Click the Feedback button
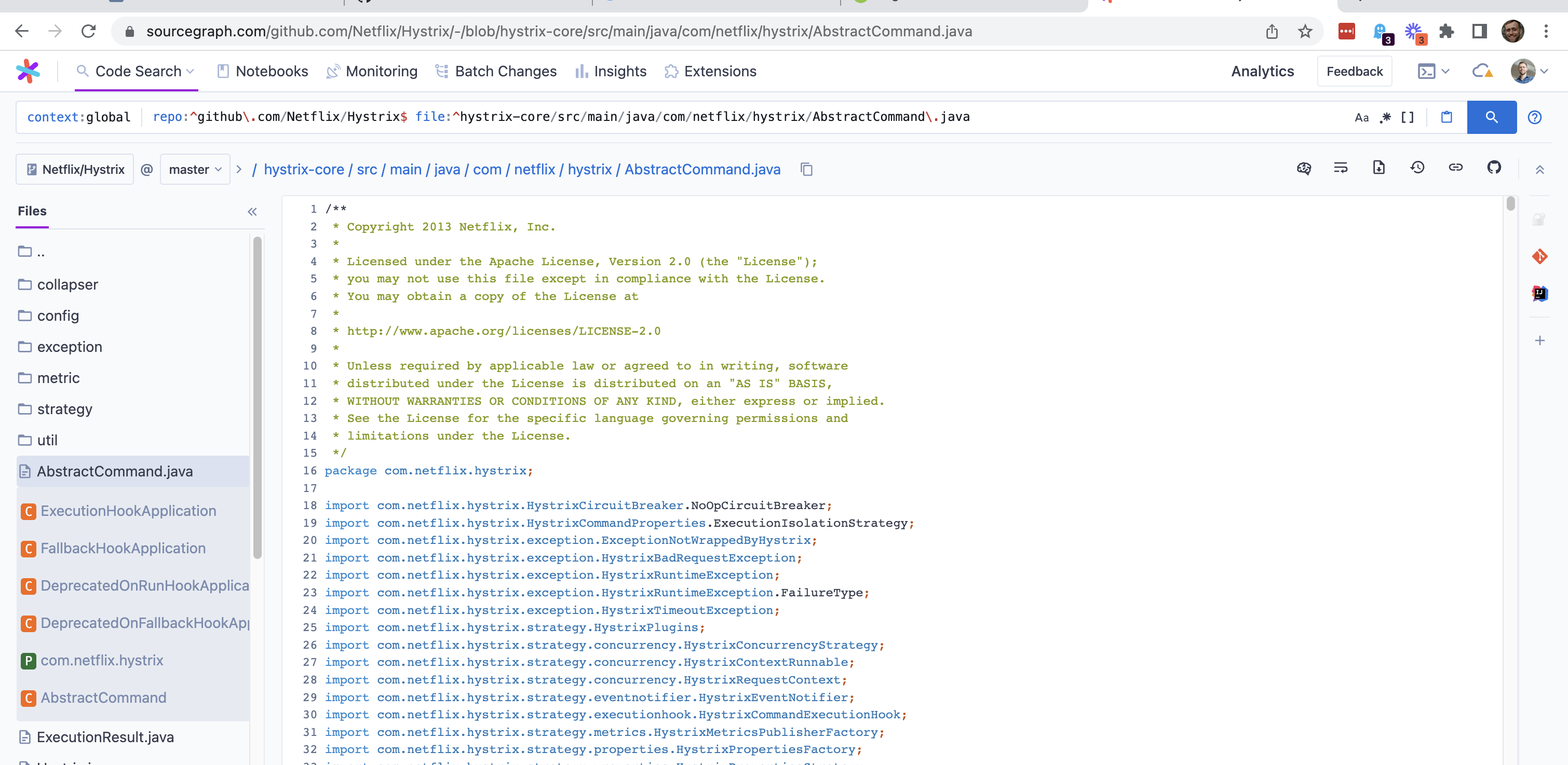Image resolution: width=1568 pixels, height=765 pixels. [x=1355, y=71]
